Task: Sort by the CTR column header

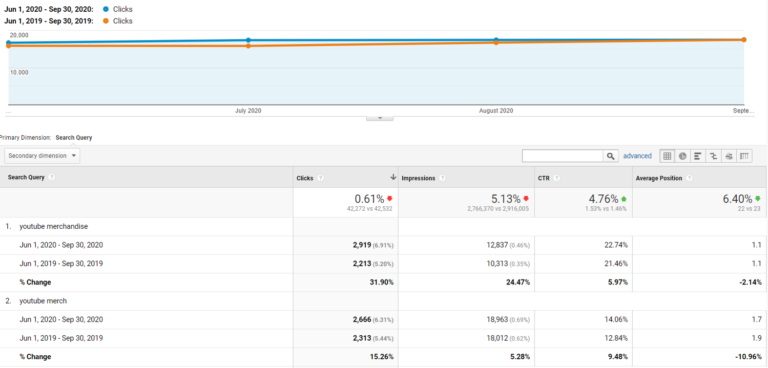Action: (x=544, y=178)
